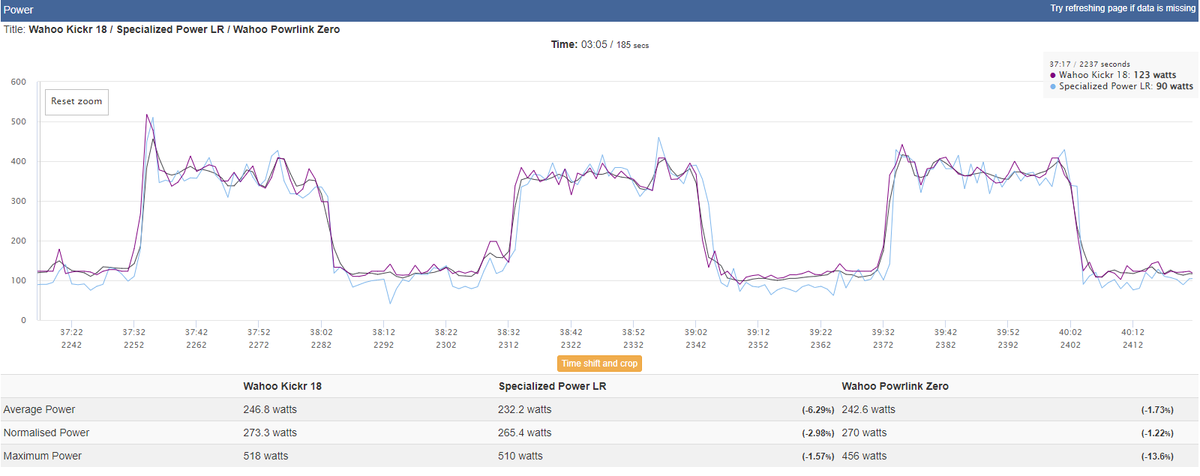Click the 39:32 time axis label

point(883,331)
